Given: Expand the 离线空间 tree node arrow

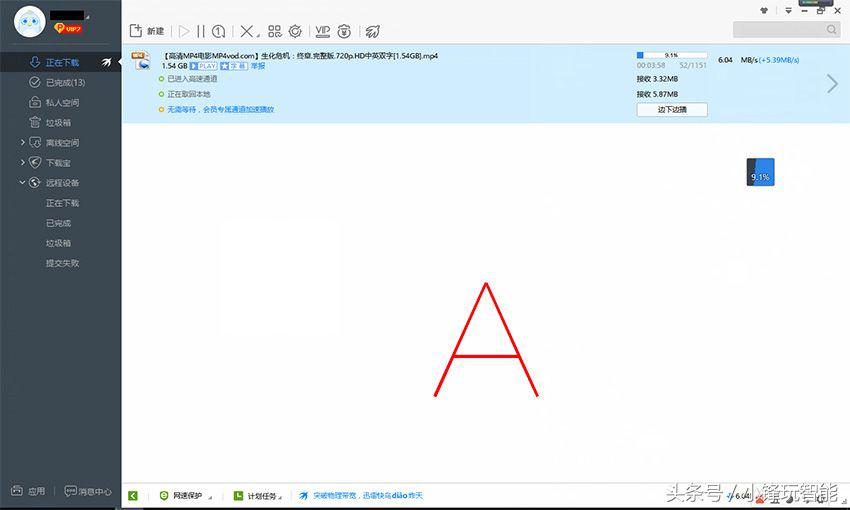Looking at the screenshot, I should pos(23,143).
